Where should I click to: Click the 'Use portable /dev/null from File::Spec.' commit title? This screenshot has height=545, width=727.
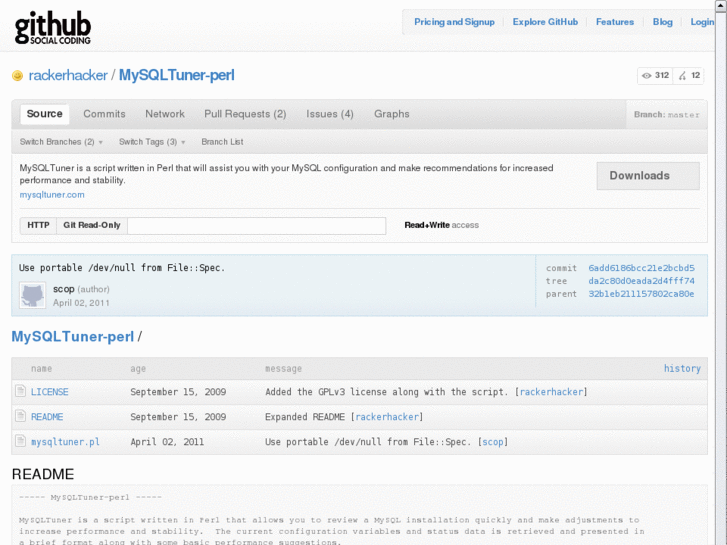(x=122, y=268)
